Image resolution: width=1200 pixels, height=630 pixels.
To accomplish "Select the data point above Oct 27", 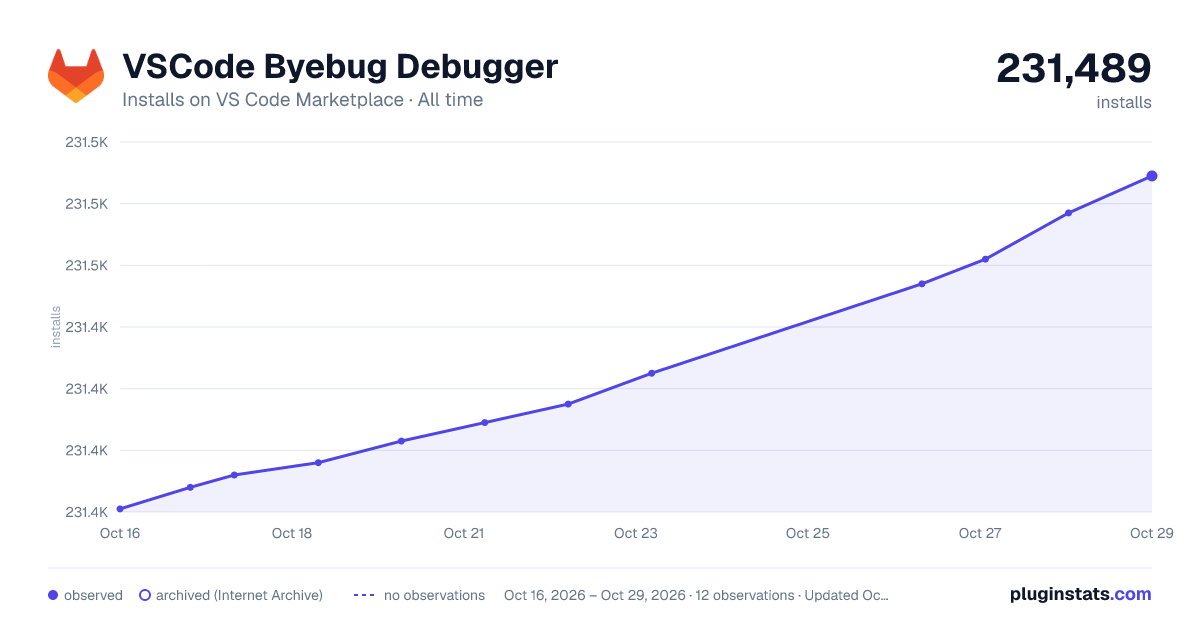I will 985,259.
